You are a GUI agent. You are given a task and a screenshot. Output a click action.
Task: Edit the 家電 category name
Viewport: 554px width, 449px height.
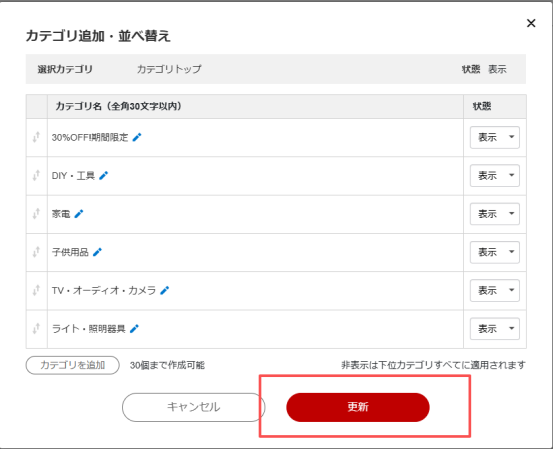tap(79, 214)
